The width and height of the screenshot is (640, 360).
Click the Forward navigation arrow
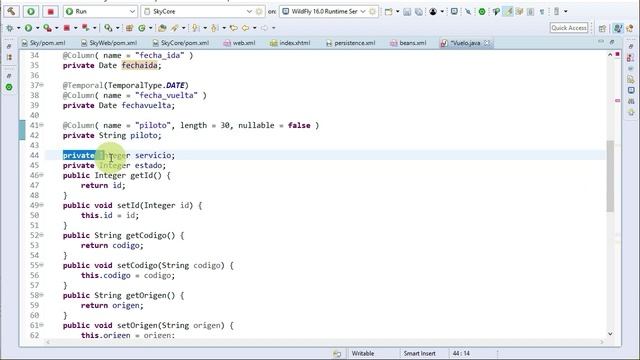(x=264, y=28)
